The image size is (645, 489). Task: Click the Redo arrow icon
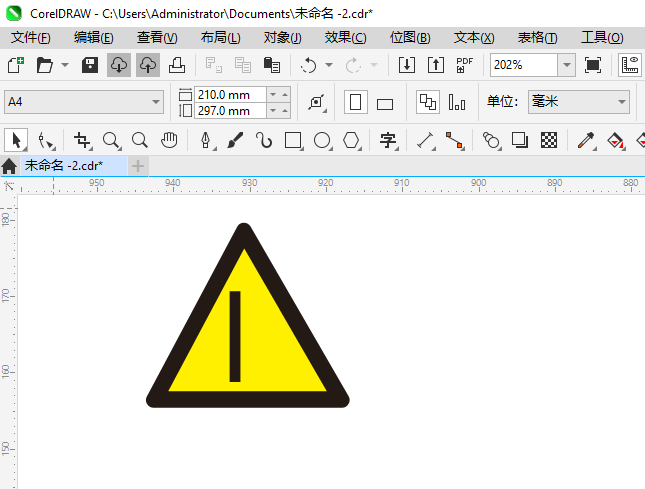353,65
